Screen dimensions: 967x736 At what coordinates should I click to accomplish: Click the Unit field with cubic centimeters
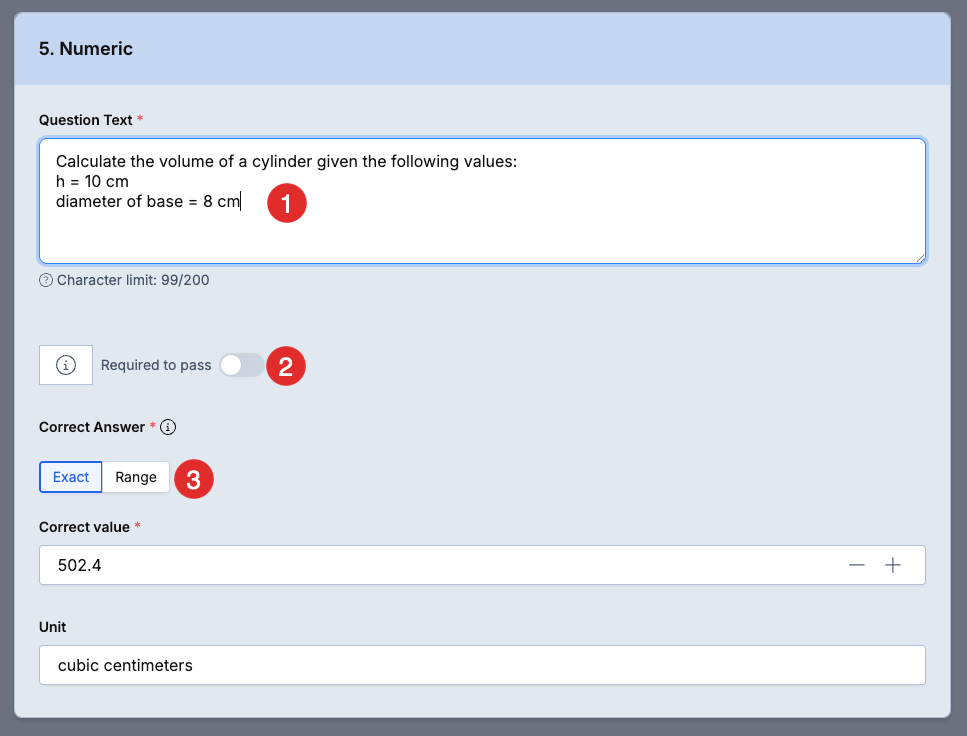pyautogui.click(x=482, y=665)
